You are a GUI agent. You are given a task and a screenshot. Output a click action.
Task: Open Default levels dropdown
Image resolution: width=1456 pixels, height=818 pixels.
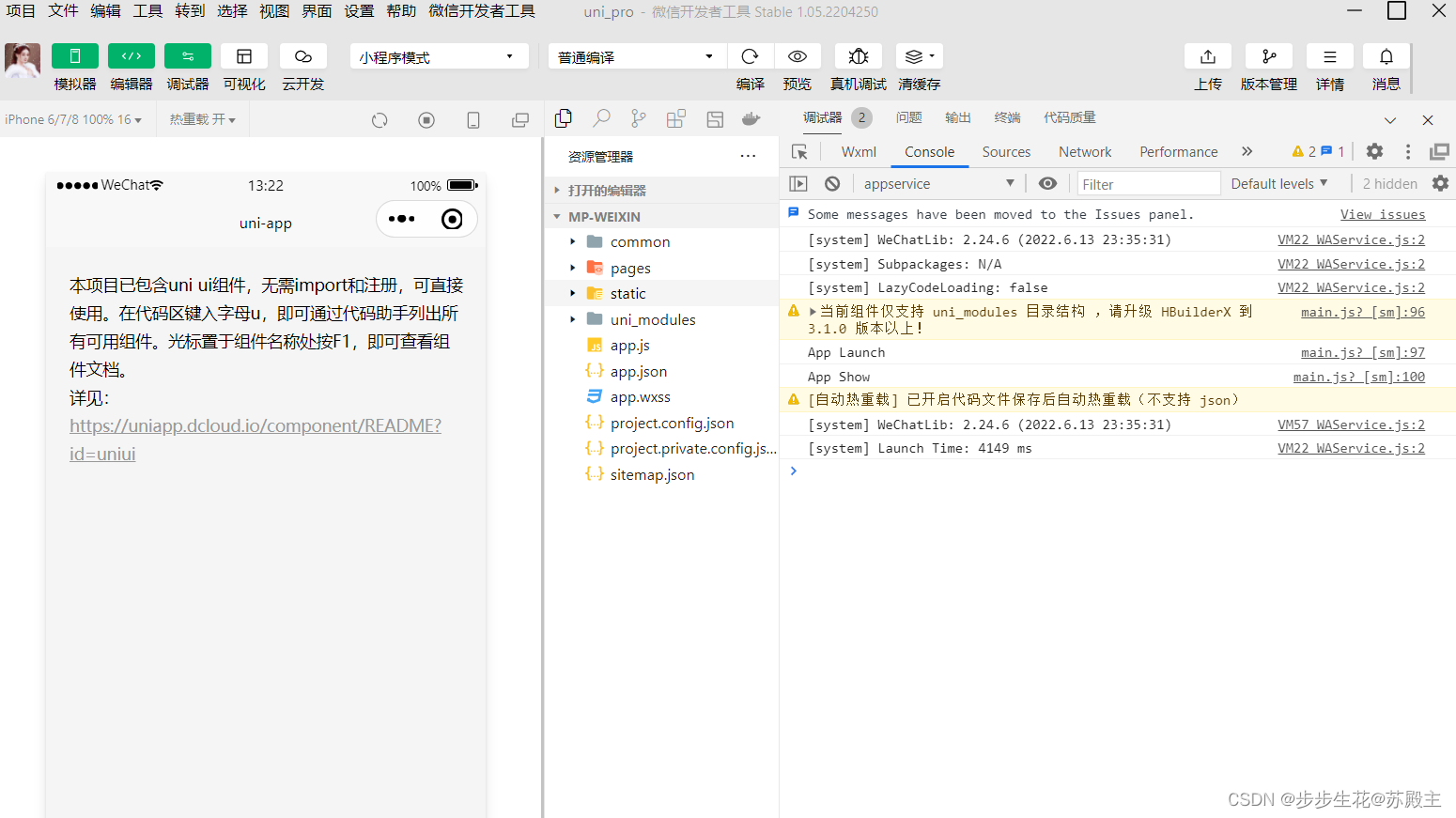[x=1279, y=183]
